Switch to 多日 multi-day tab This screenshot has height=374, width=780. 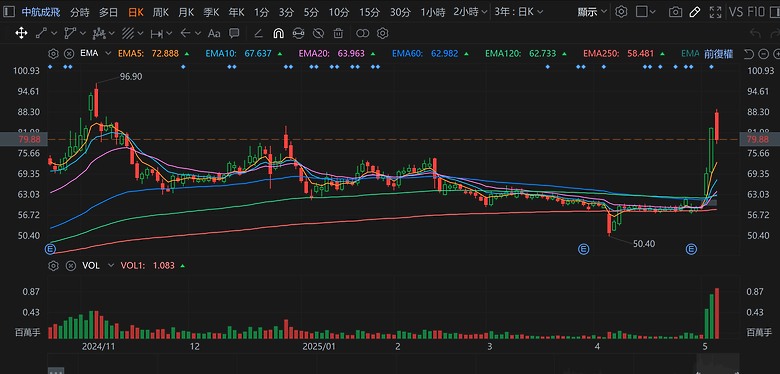click(x=108, y=12)
